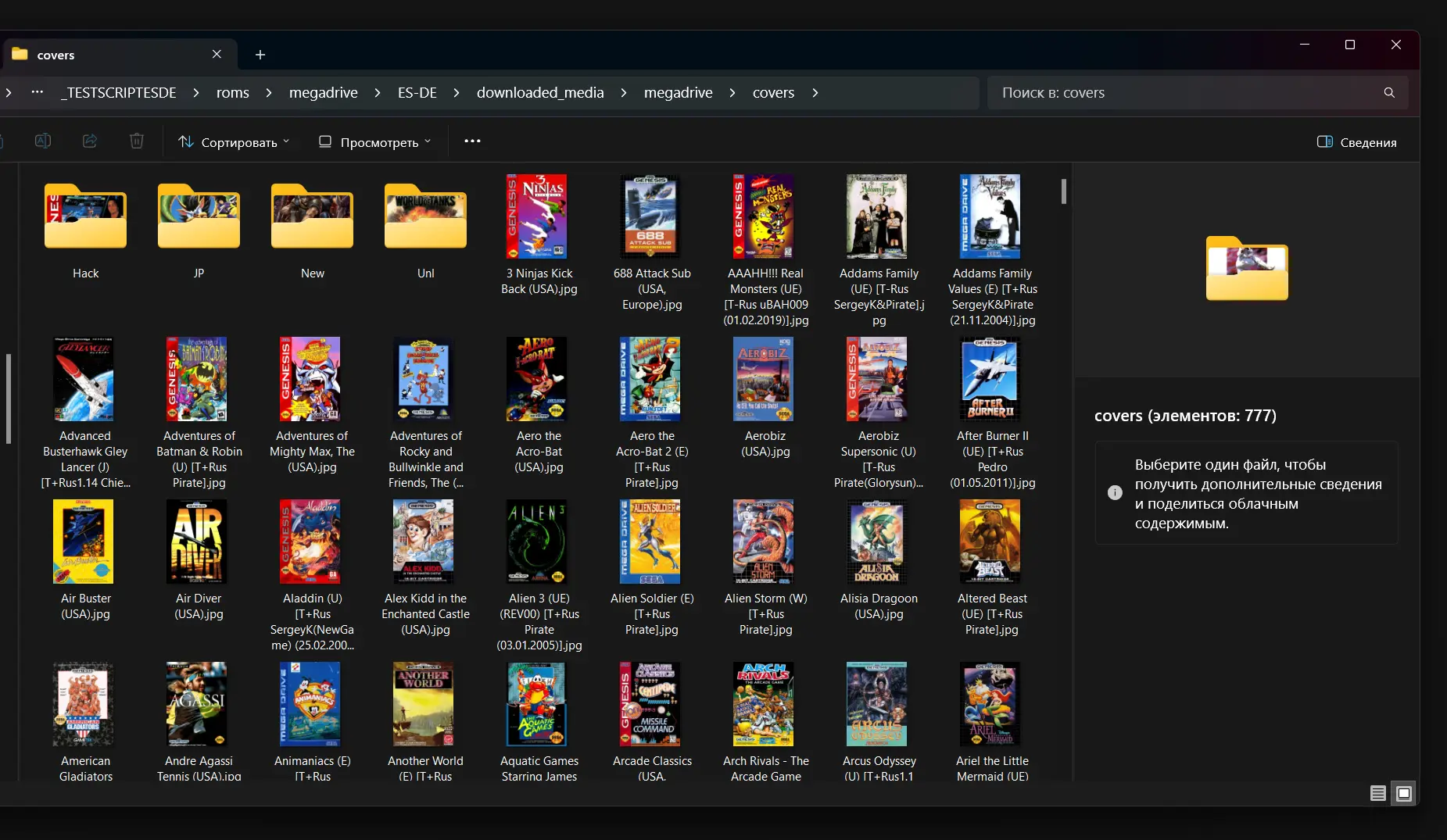Toggle the Сведения details pane
This screenshot has height=840, width=1447.
pyautogui.click(x=1357, y=142)
